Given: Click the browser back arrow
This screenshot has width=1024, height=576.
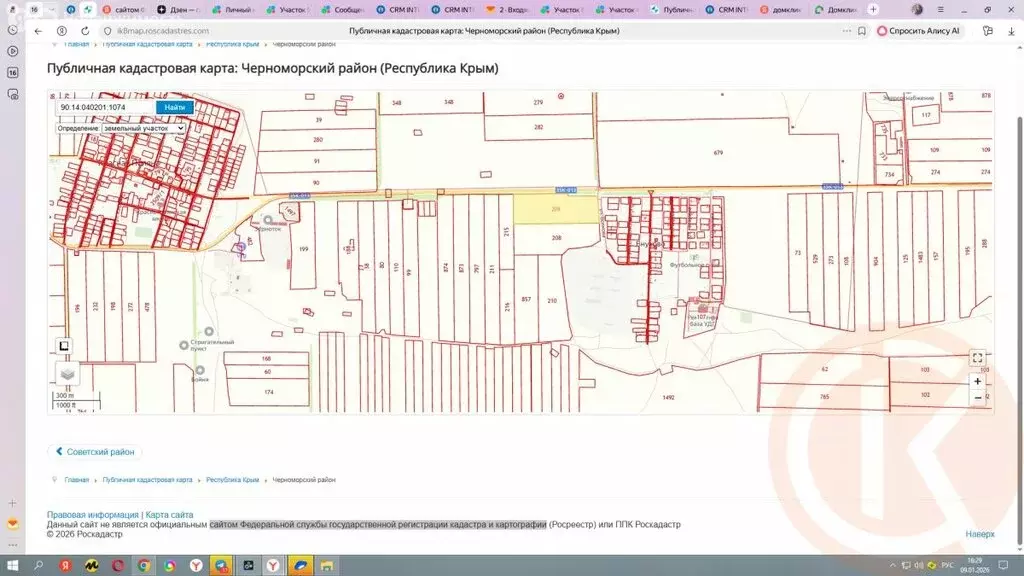Looking at the screenshot, I should click(39, 31).
